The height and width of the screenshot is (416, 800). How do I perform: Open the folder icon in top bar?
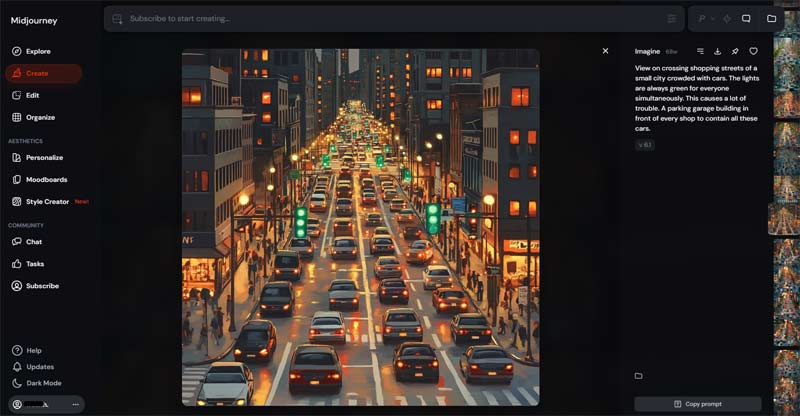(771, 18)
